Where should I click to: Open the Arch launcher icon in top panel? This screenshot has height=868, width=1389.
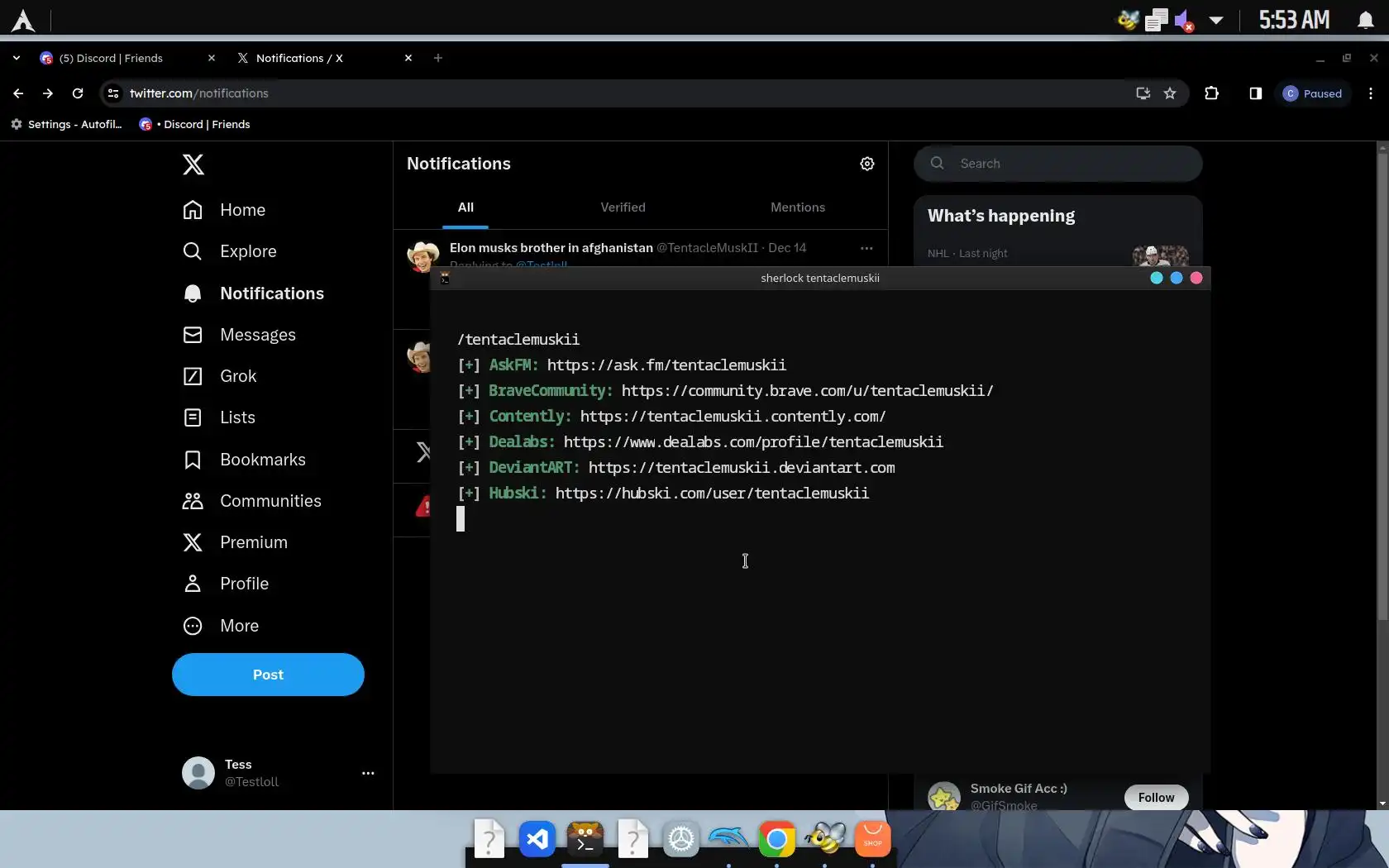(x=23, y=20)
